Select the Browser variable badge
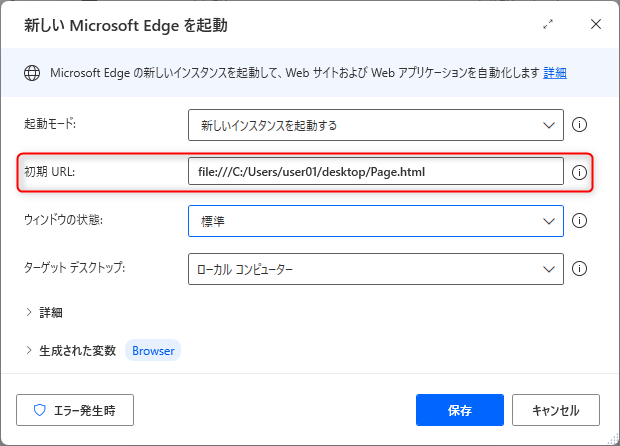The width and height of the screenshot is (620, 446). click(x=153, y=351)
